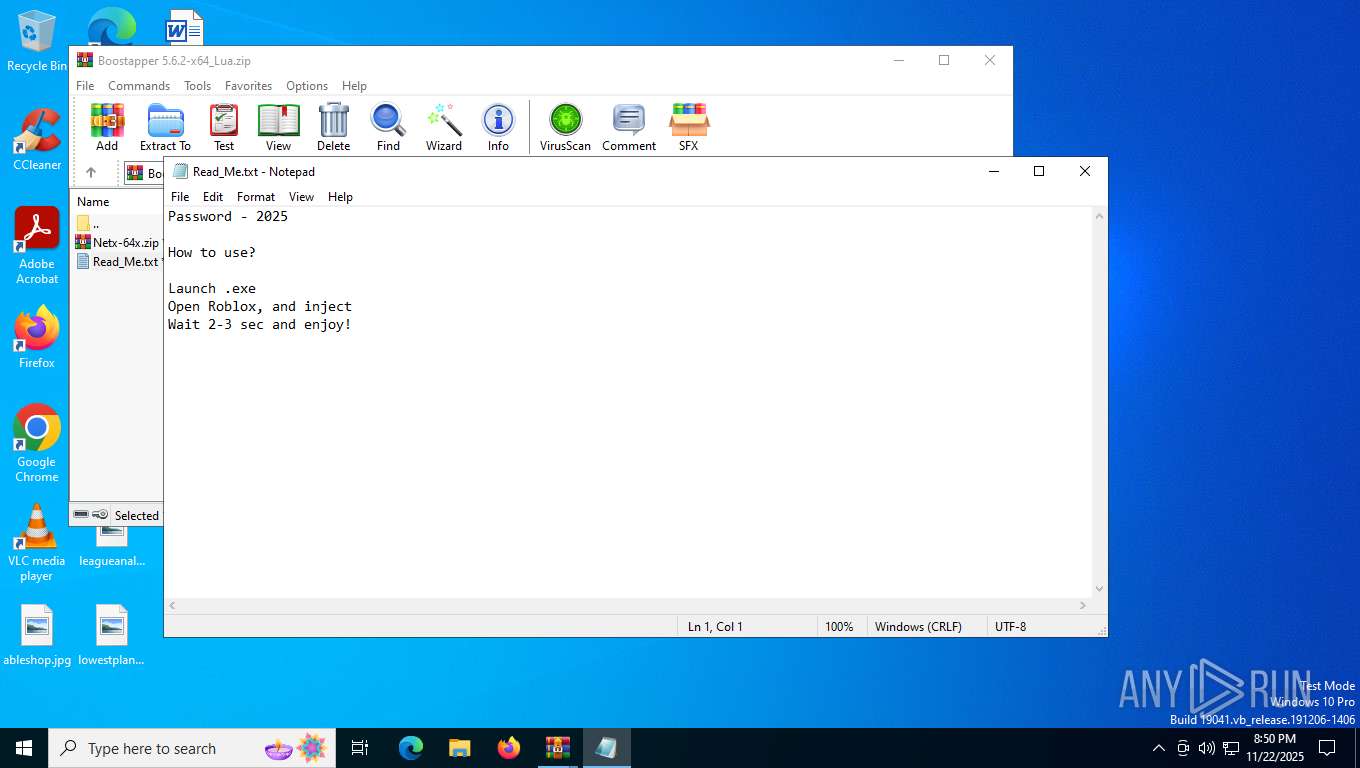Viewport: 1360px width, 768px height.
Task: Click the Comment icon in WinRAR
Action: [x=629, y=127]
